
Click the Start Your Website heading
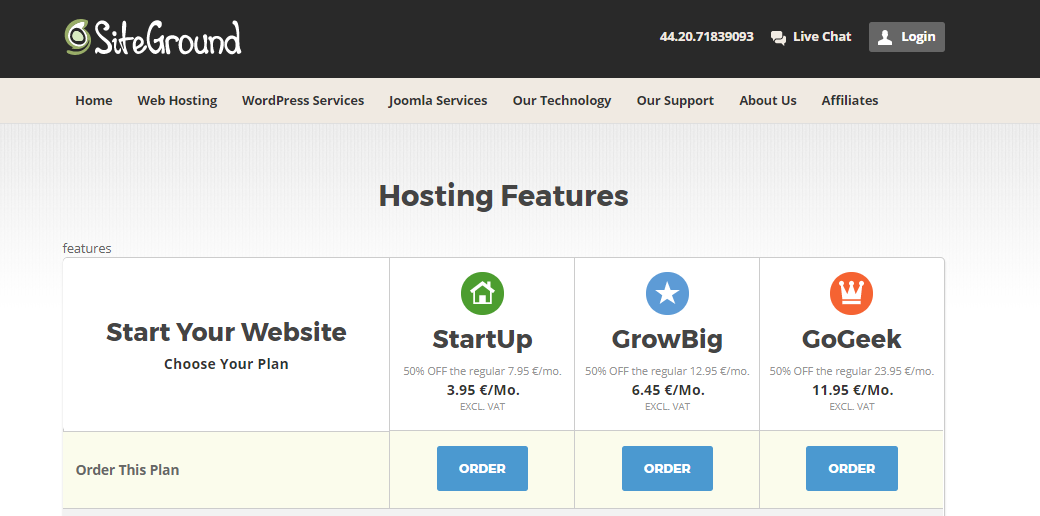pyautogui.click(x=226, y=332)
